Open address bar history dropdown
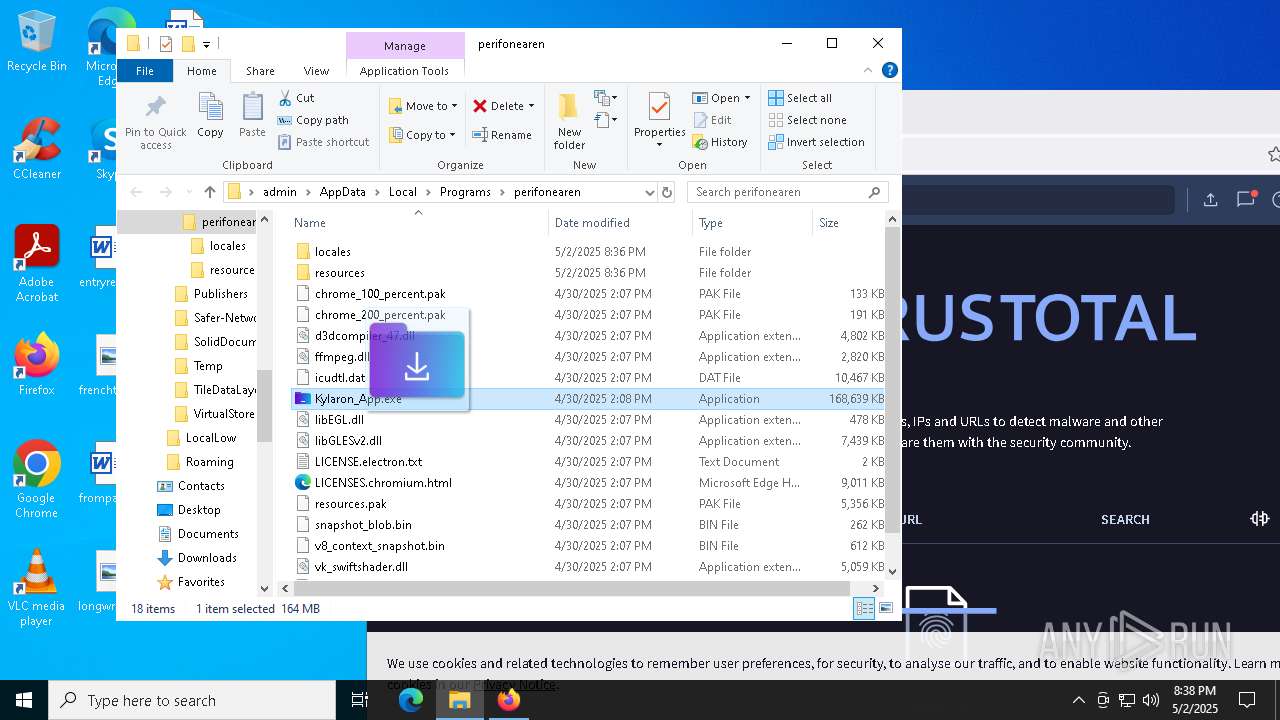The width and height of the screenshot is (1280, 720). [x=649, y=192]
